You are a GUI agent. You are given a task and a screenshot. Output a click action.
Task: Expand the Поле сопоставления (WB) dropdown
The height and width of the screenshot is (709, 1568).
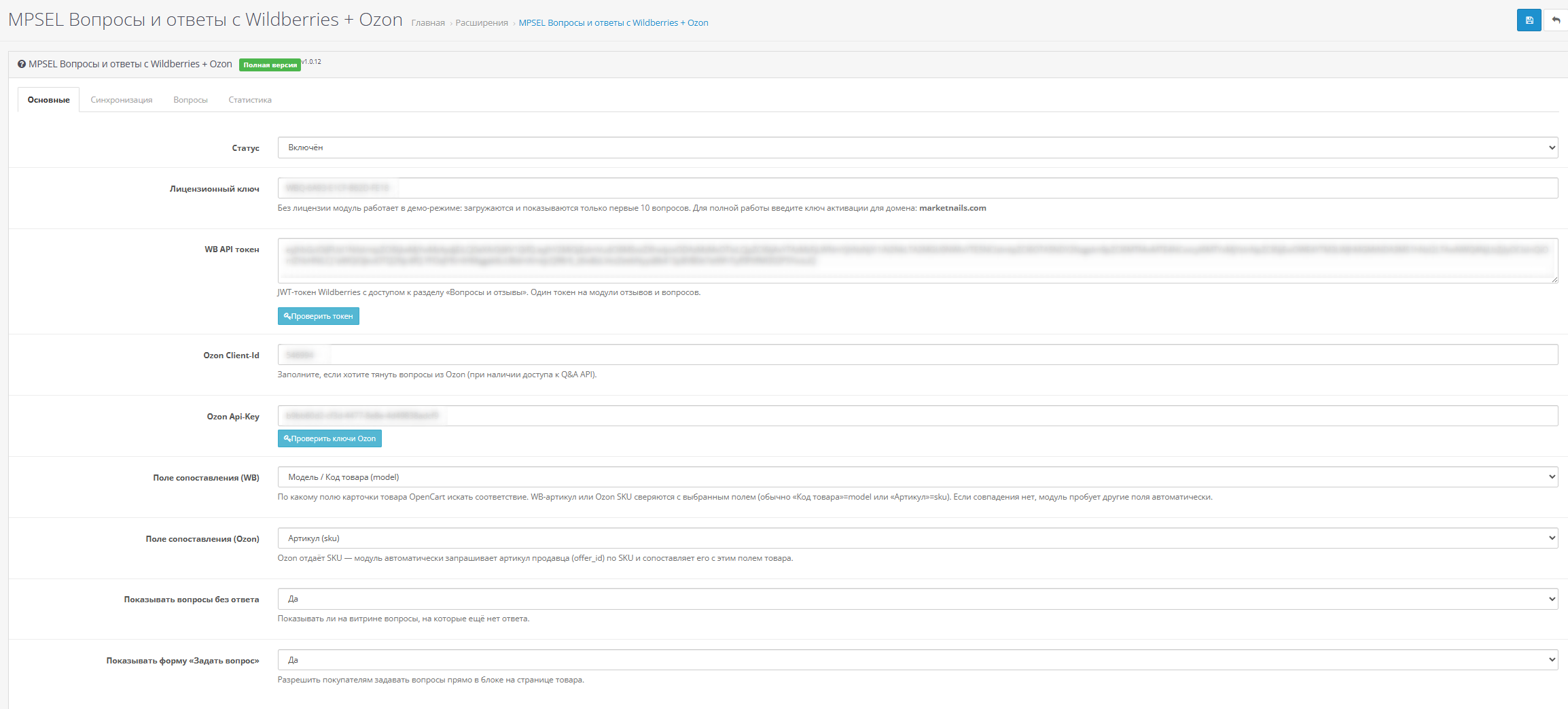(x=918, y=477)
